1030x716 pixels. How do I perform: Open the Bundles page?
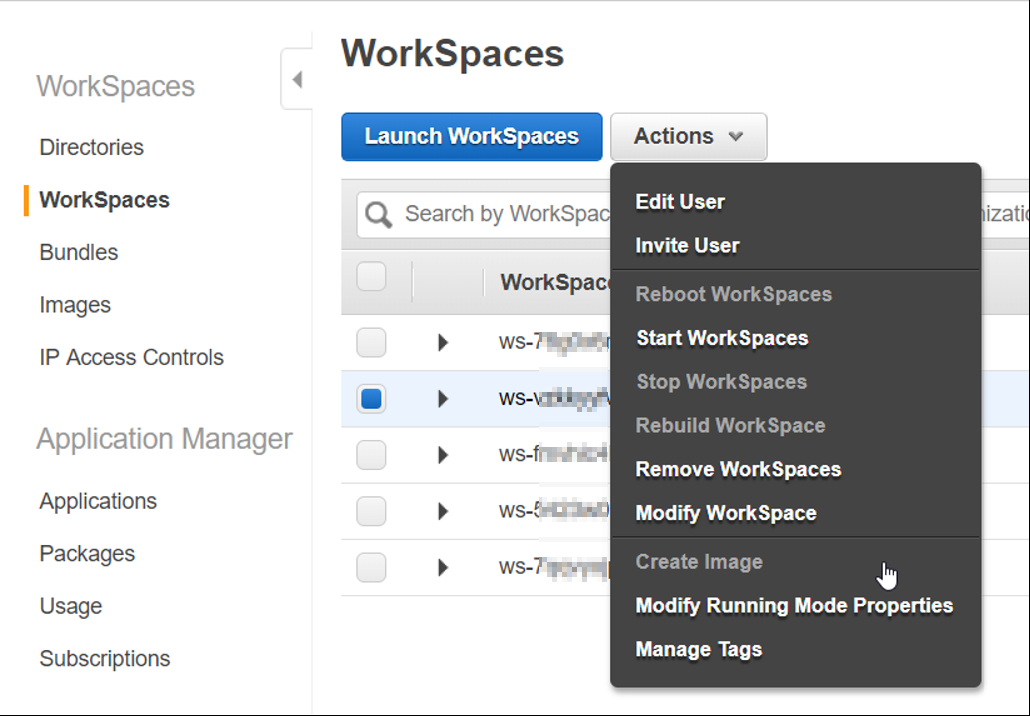click(x=77, y=252)
